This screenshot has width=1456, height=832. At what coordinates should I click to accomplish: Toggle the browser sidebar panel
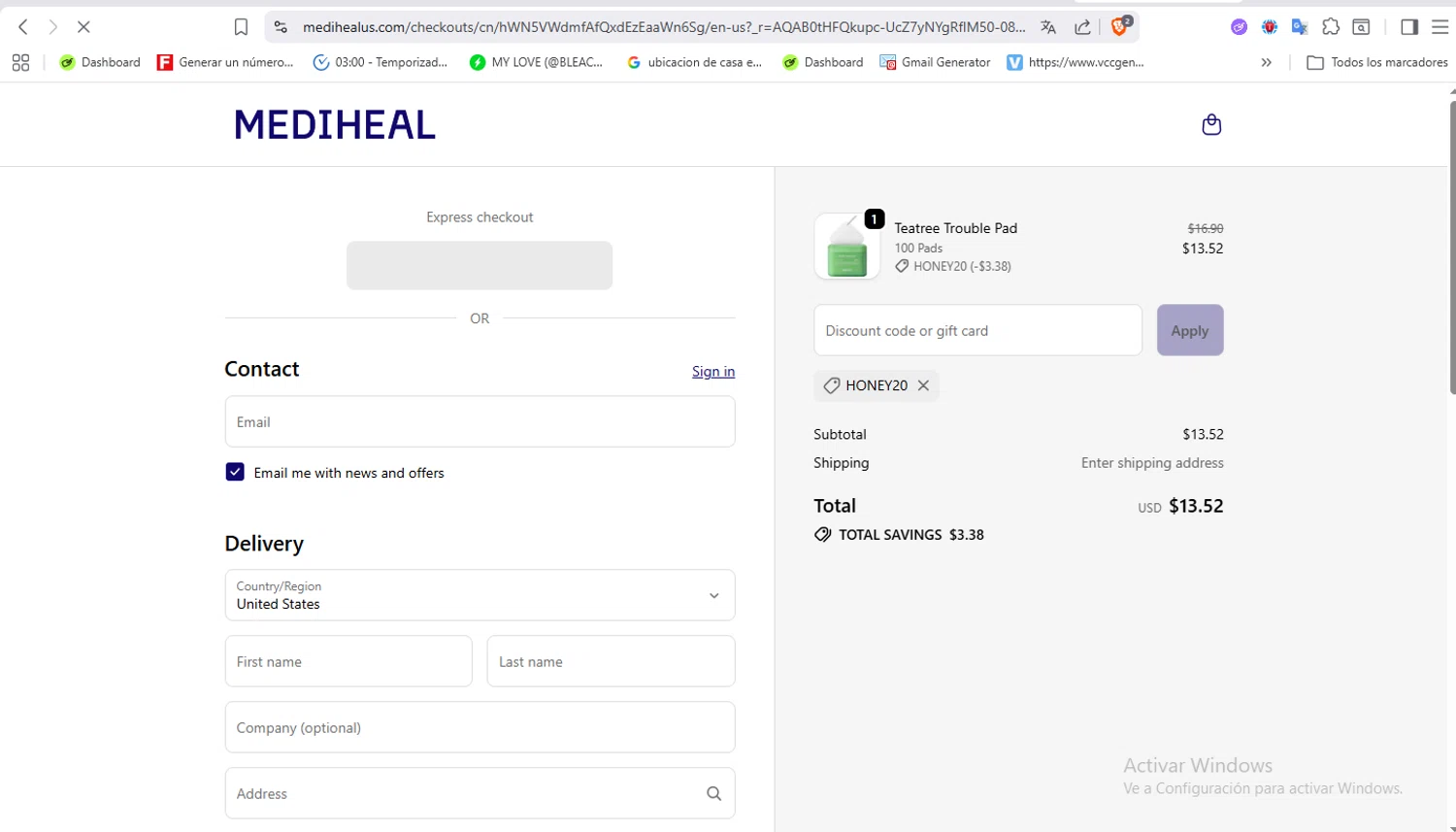tap(1409, 27)
